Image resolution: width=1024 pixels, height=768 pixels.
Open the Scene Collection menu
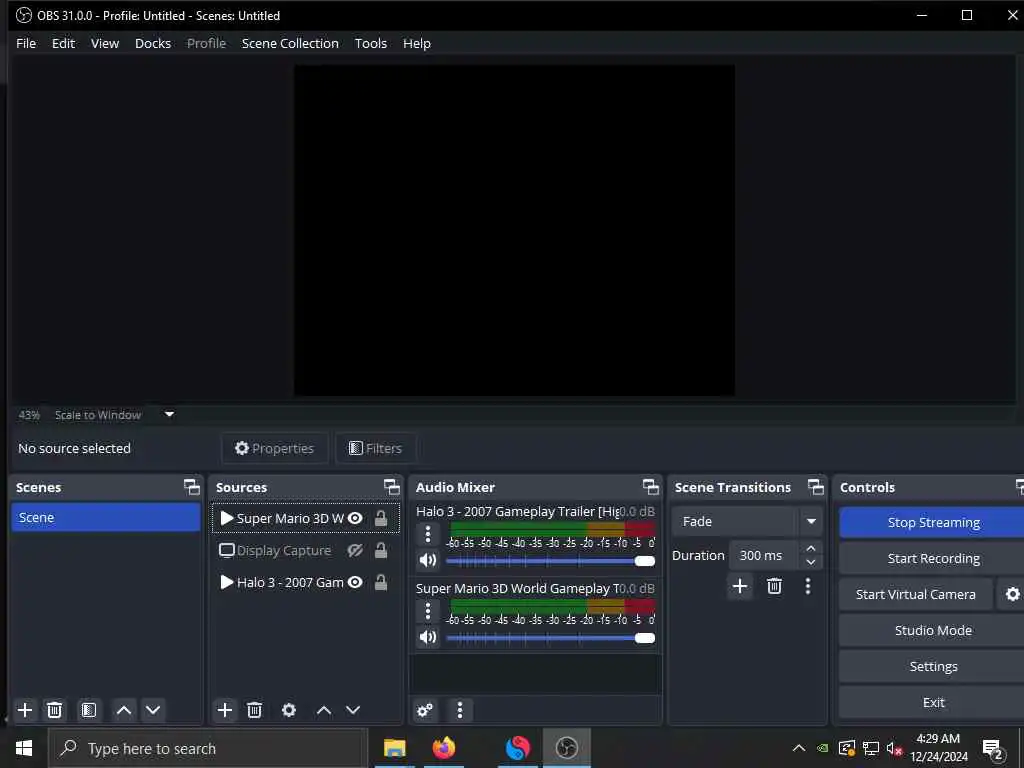(x=290, y=43)
